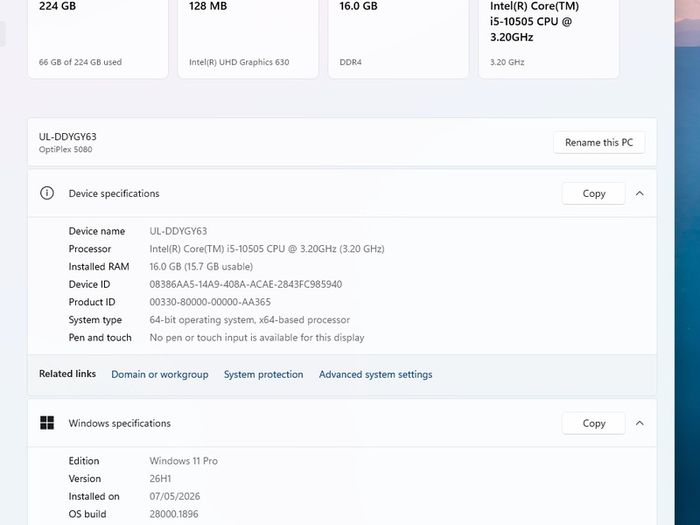Click the DDR4 label on RAM card
The image size is (700, 525).
click(350, 62)
